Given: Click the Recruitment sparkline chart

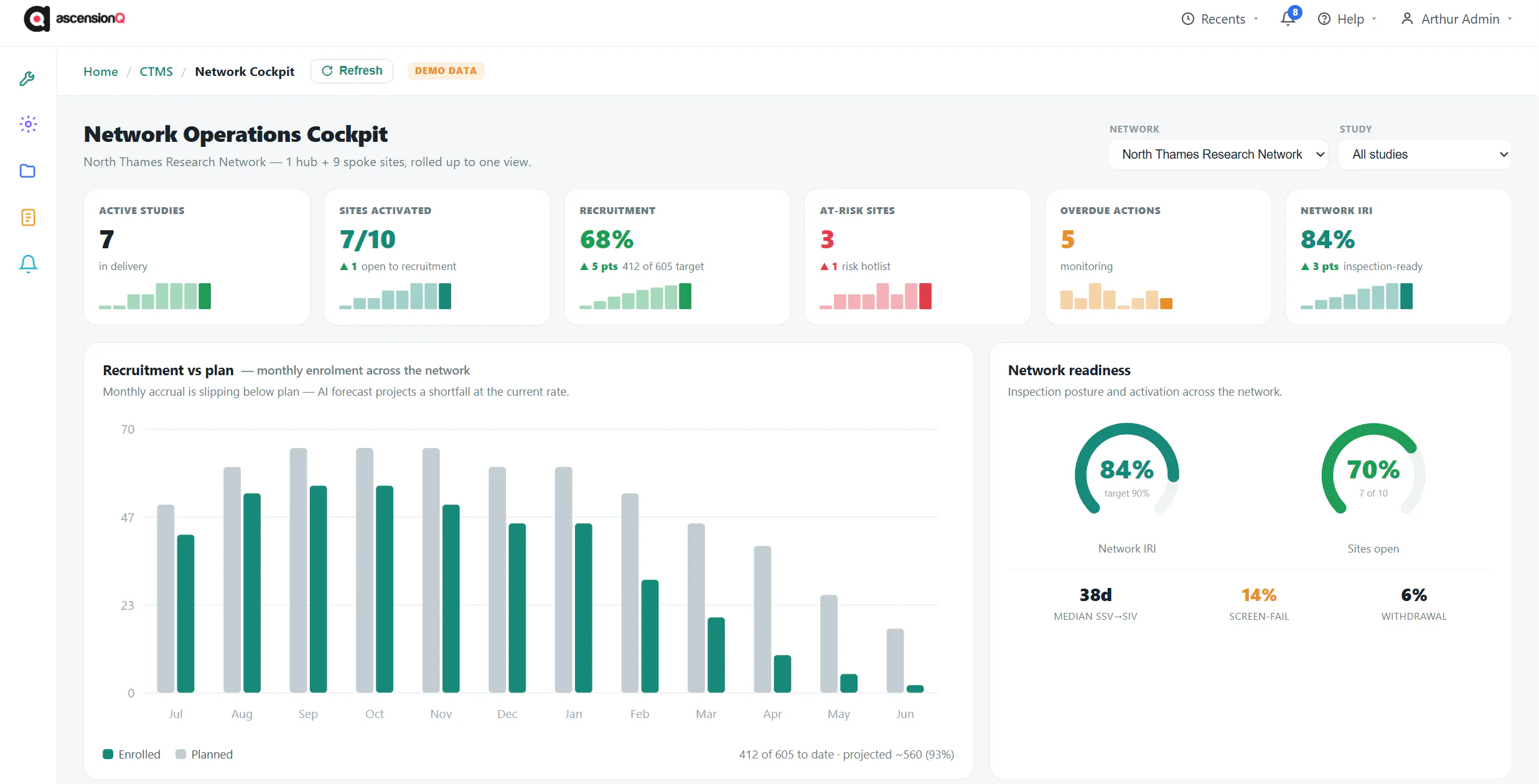Looking at the screenshot, I should pos(635,296).
